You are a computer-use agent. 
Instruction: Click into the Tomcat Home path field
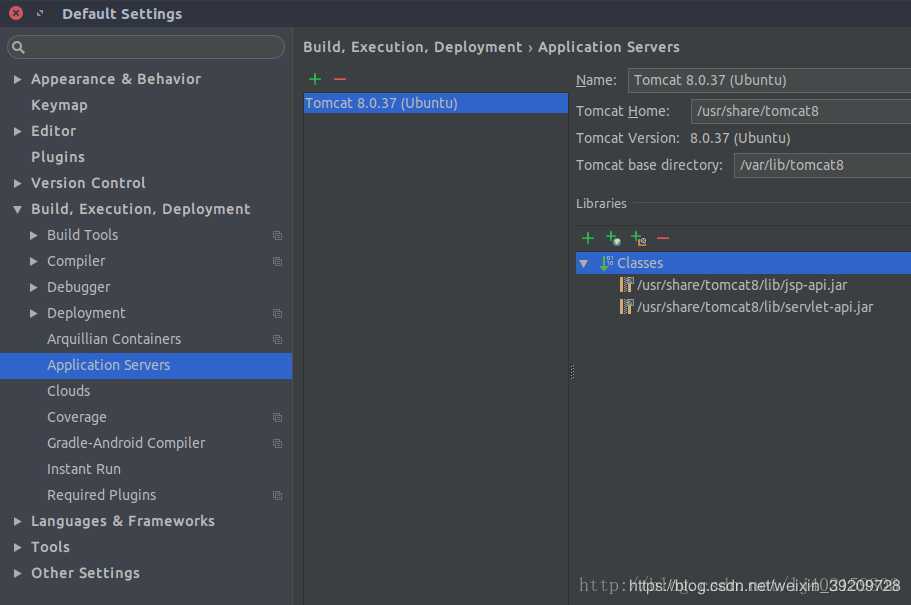click(801, 111)
